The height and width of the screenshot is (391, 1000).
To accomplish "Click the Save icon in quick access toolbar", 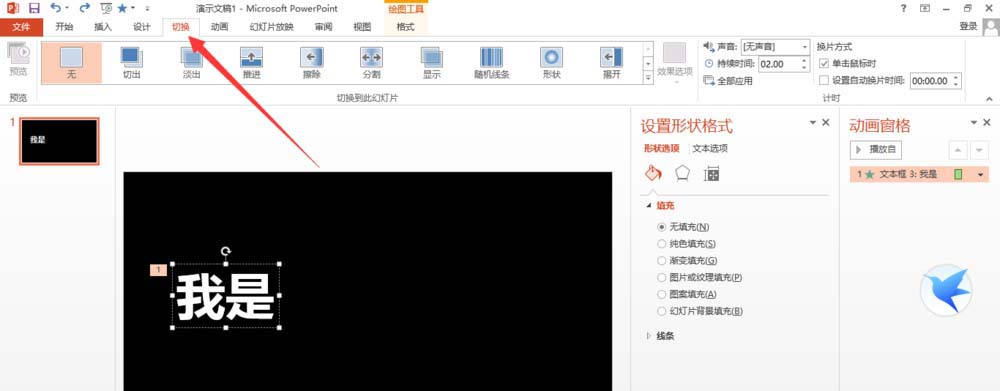I will [34, 8].
